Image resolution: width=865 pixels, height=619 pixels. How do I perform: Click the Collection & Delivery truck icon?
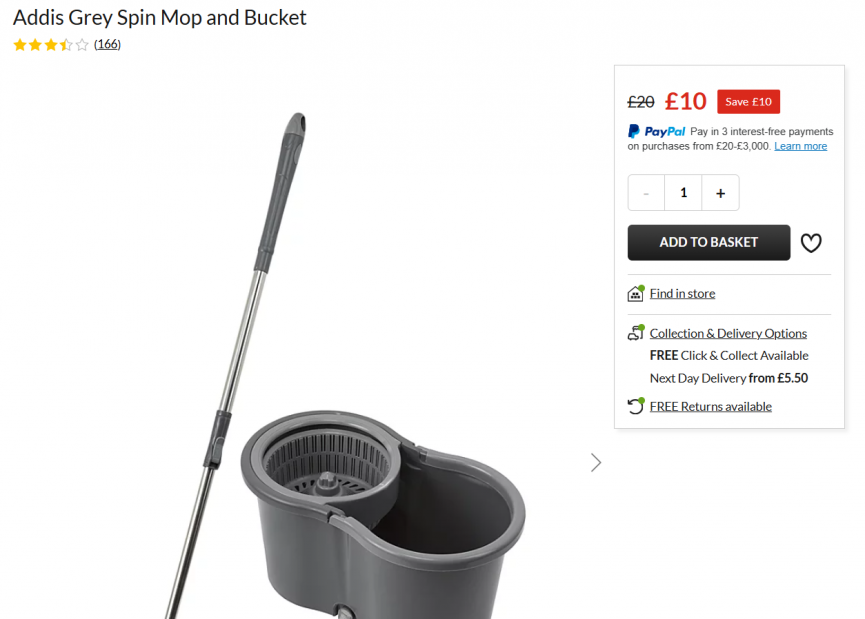[635, 333]
